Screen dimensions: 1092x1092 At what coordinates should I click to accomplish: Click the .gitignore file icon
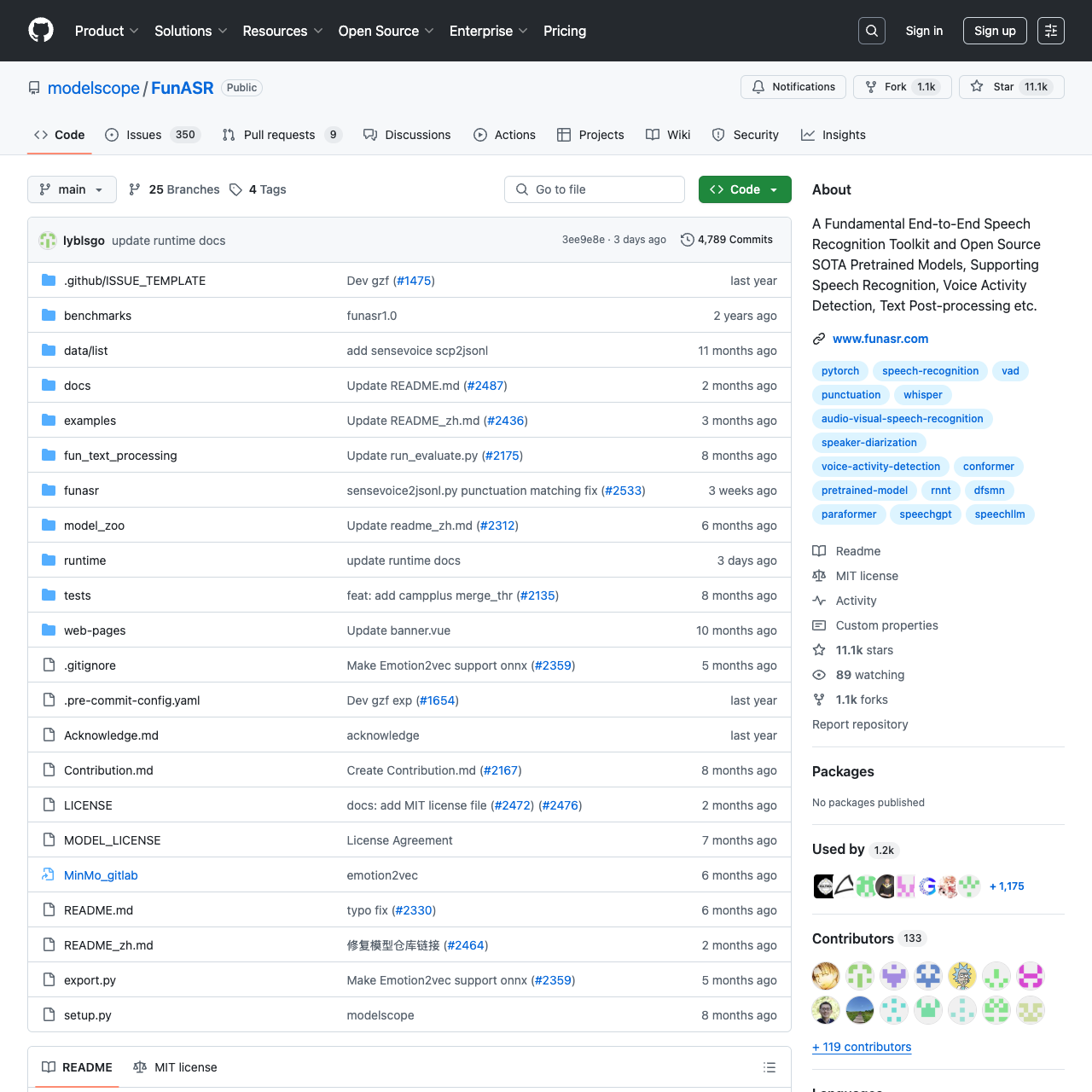(49, 665)
